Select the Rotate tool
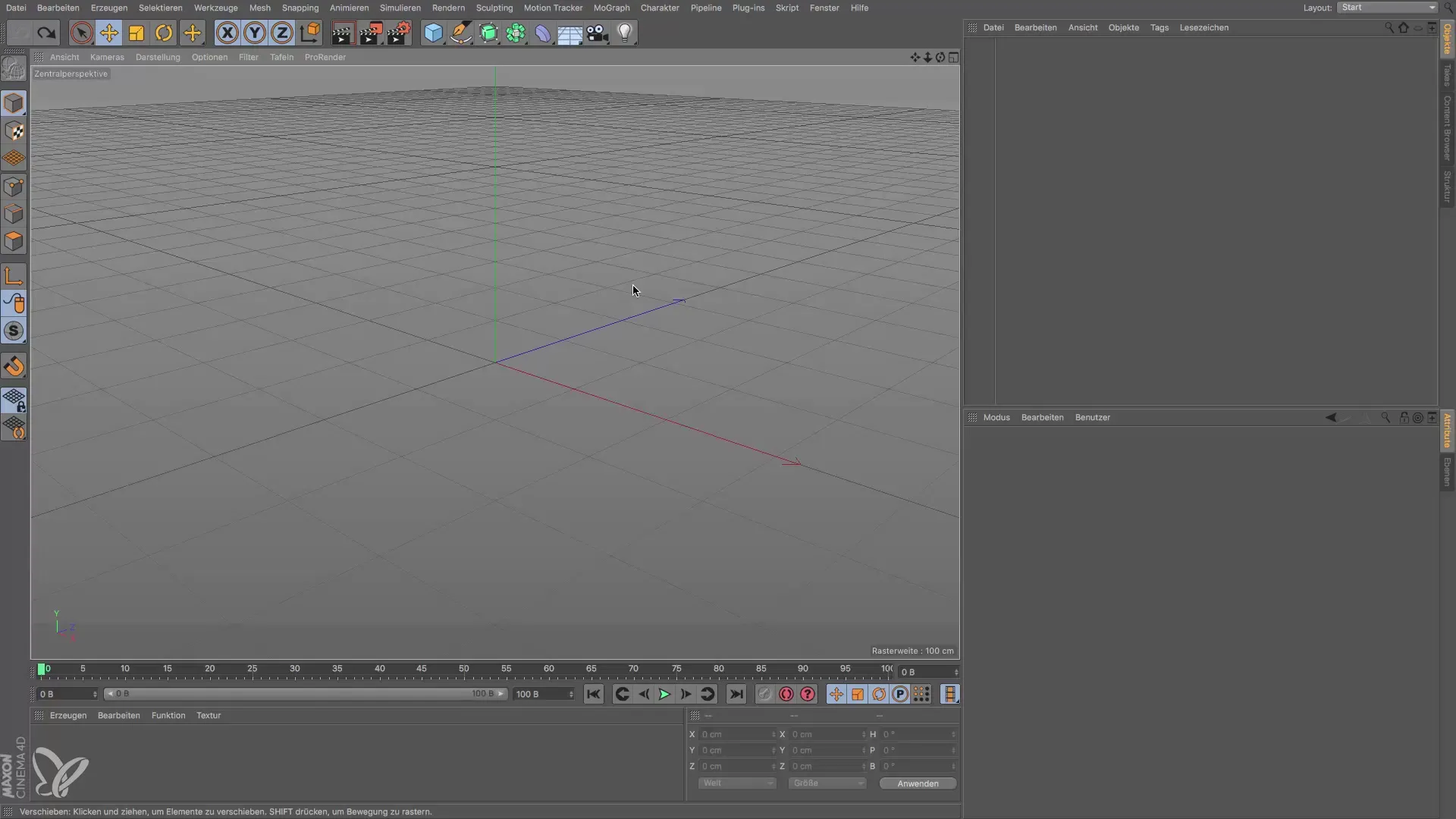 pos(164,33)
